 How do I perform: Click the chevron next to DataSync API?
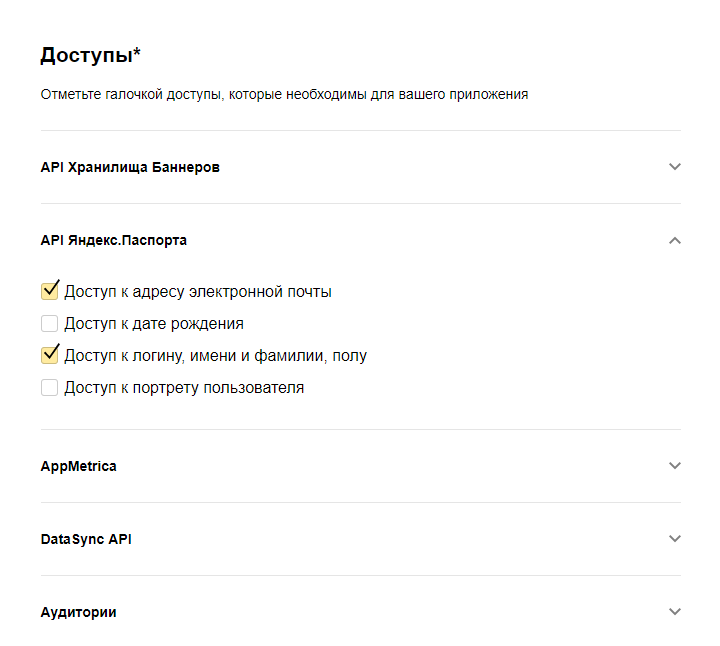coord(675,539)
